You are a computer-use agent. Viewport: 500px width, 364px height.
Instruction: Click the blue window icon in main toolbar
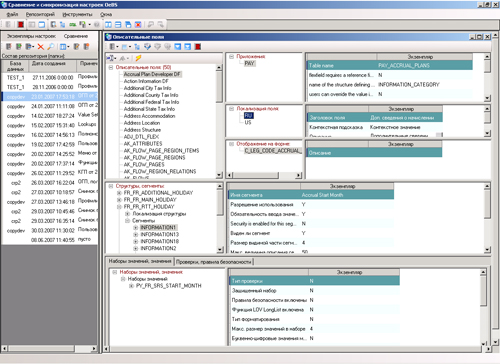pyautogui.click(x=42, y=25)
